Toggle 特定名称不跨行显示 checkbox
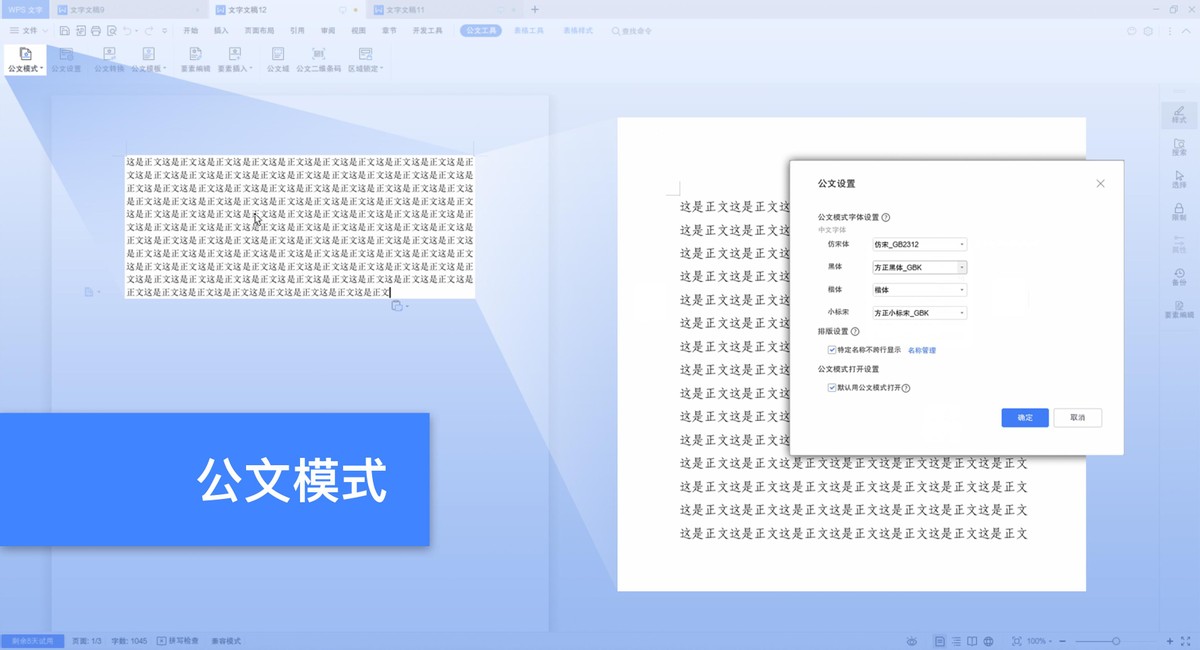The image size is (1200, 650). tap(832, 350)
